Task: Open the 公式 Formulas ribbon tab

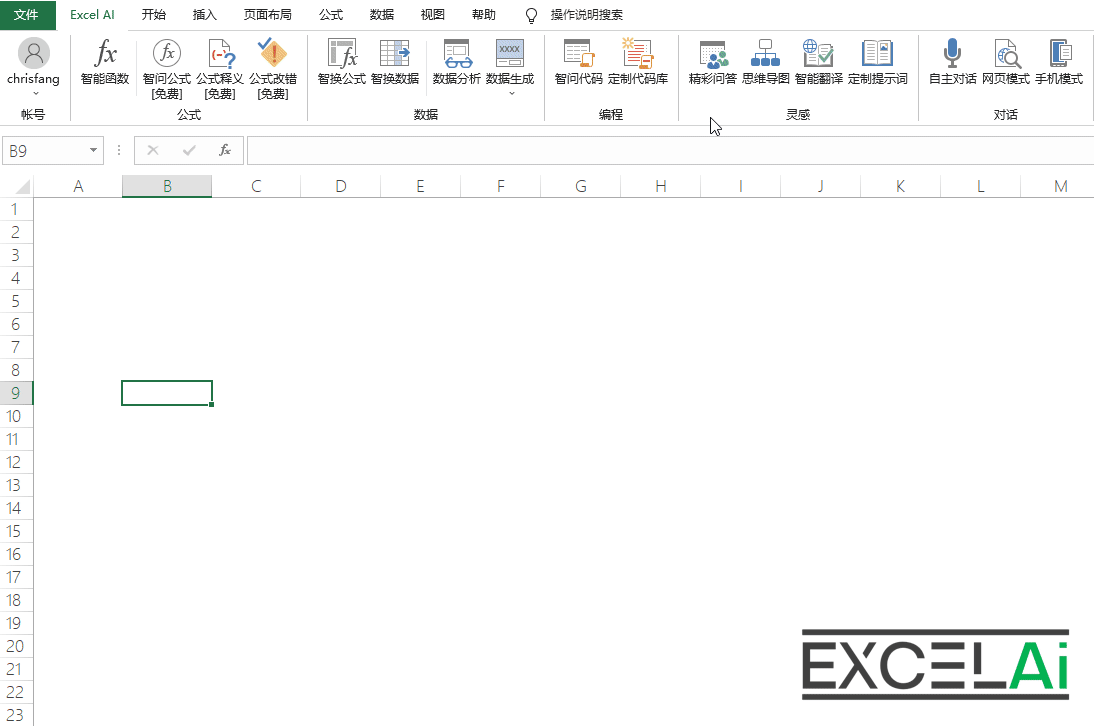Action: 331,15
